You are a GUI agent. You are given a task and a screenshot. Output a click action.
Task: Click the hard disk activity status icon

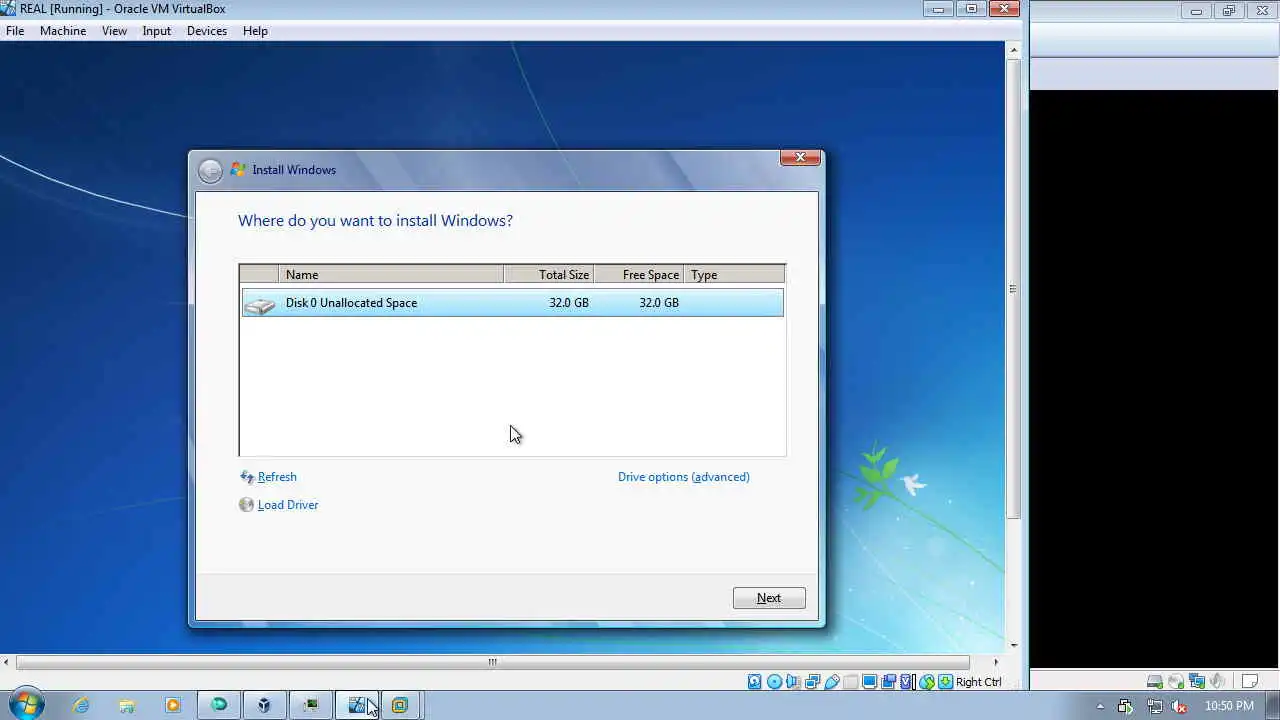(x=755, y=682)
